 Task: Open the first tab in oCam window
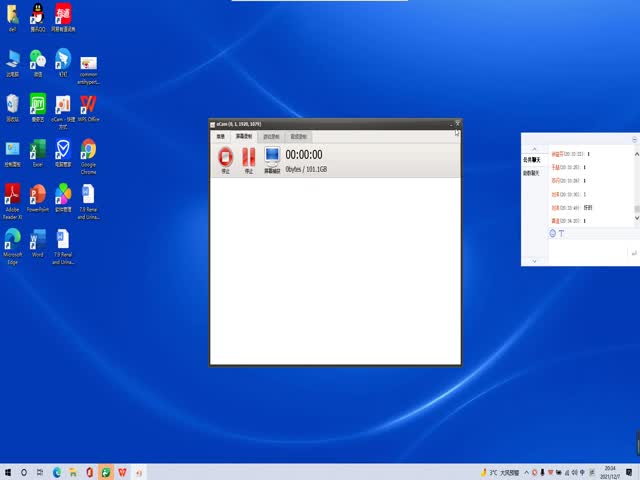pyautogui.click(x=220, y=136)
